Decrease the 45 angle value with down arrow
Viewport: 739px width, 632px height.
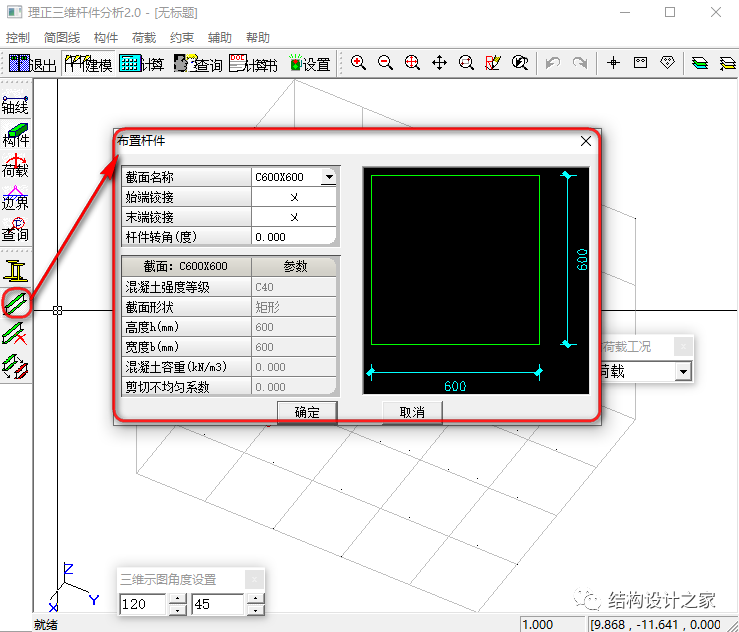click(x=255, y=610)
